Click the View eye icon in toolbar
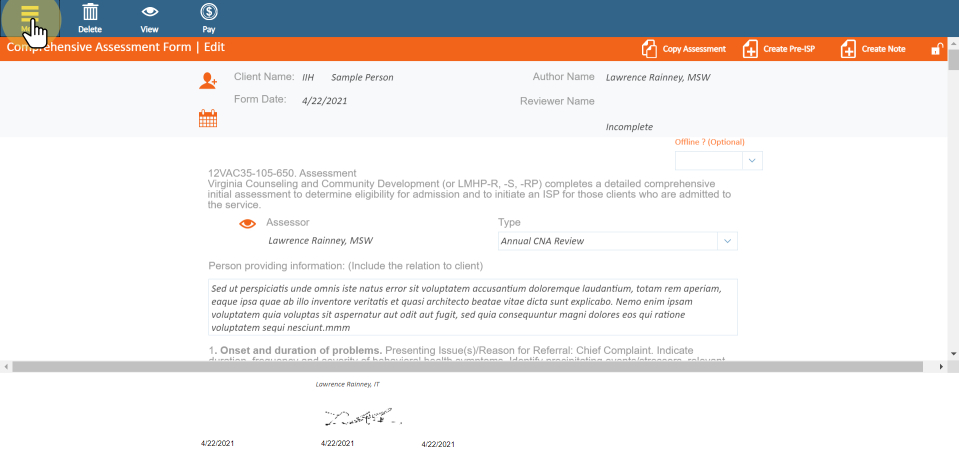Screen dimensions: 959x456 149,13
